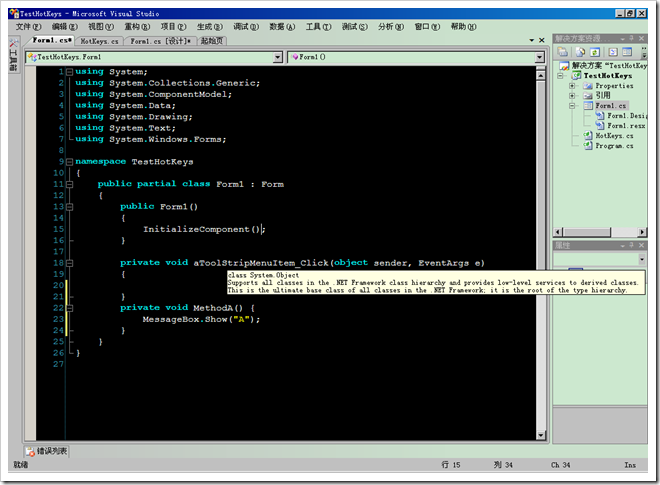Expand the Properties node in Solution Explorer
The width and height of the screenshot is (660, 485).
(572, 86)
